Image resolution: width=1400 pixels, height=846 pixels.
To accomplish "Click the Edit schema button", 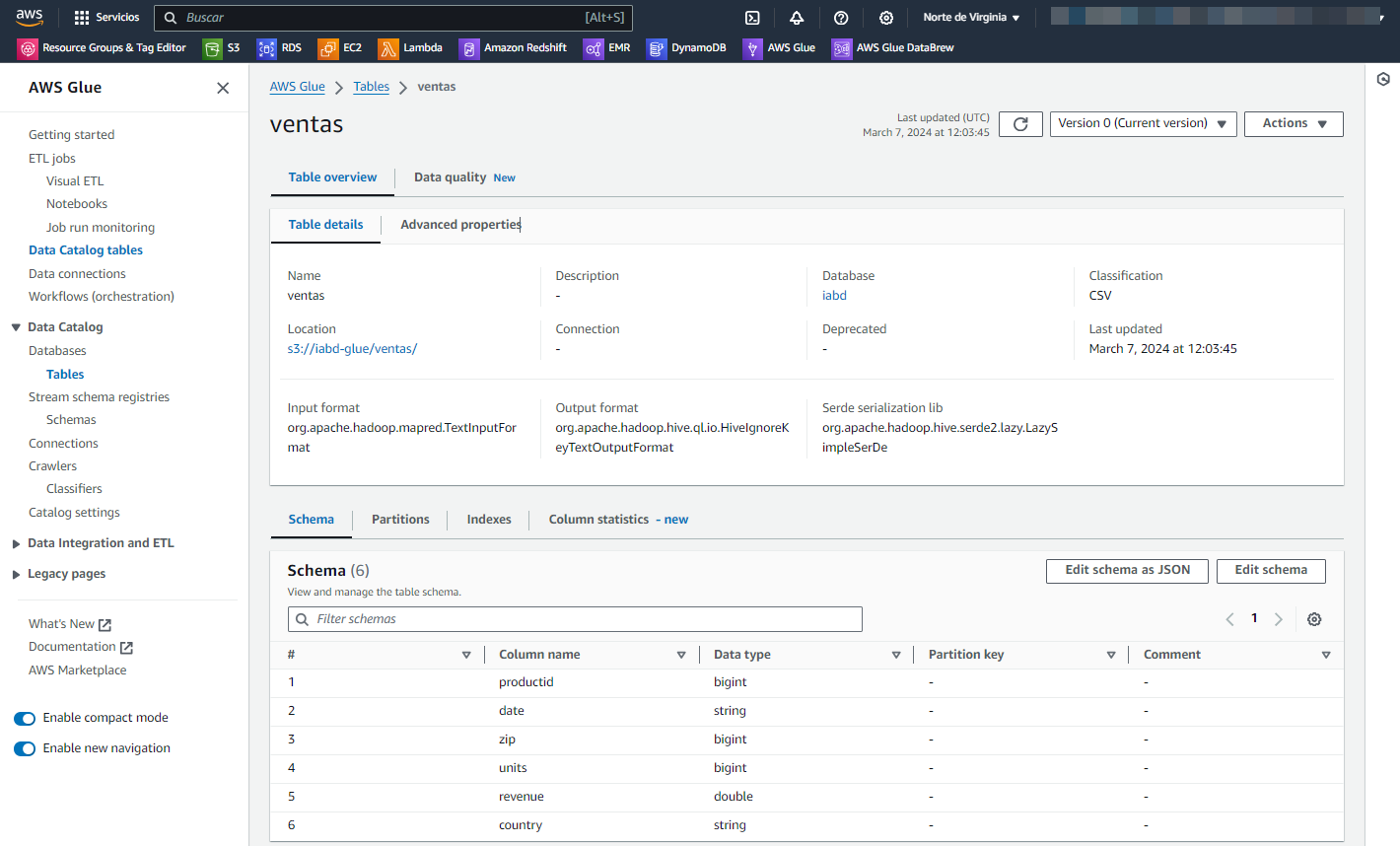I will (1271, 571).
